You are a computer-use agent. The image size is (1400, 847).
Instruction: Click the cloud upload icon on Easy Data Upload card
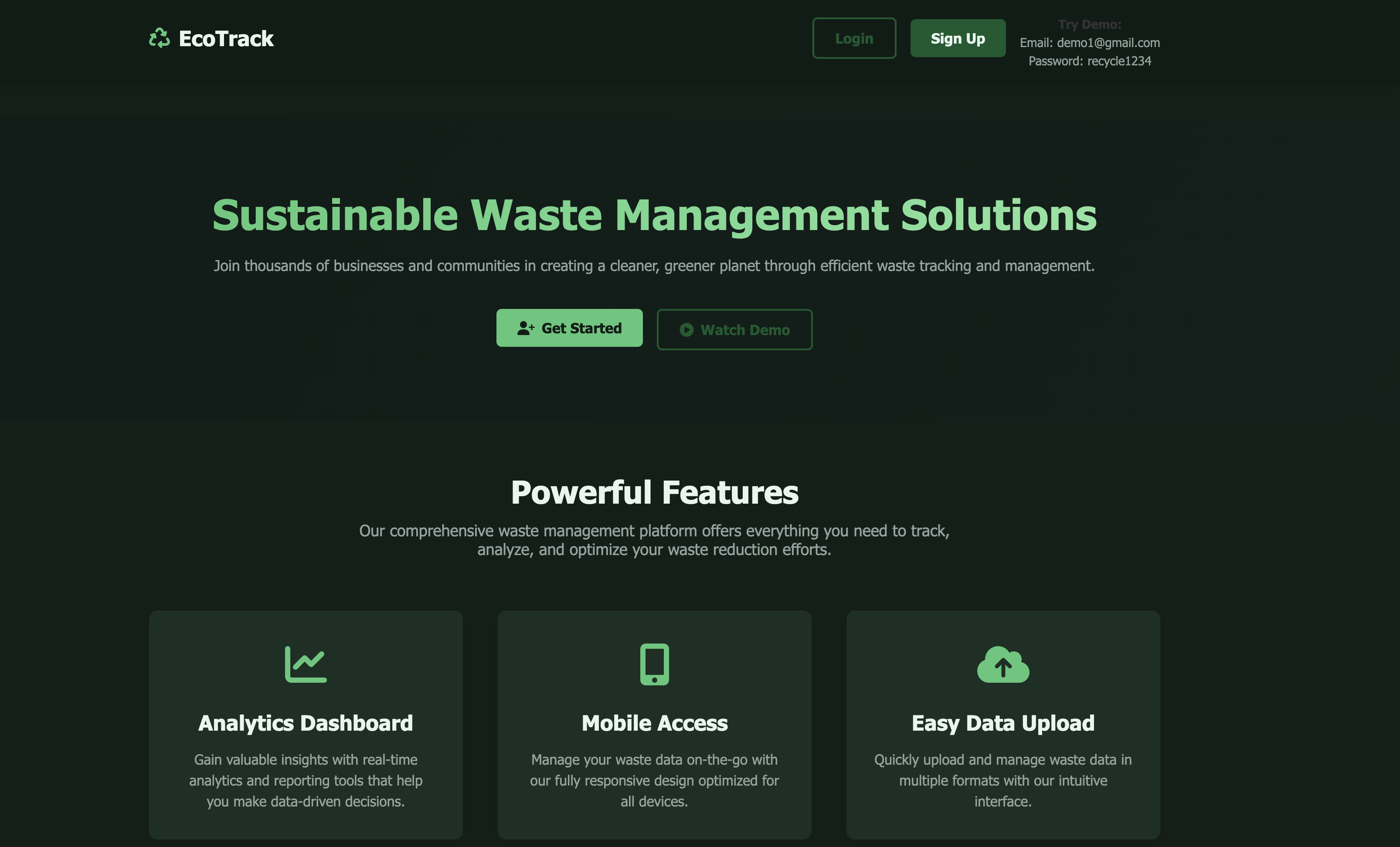click(x=1003, y=664)
